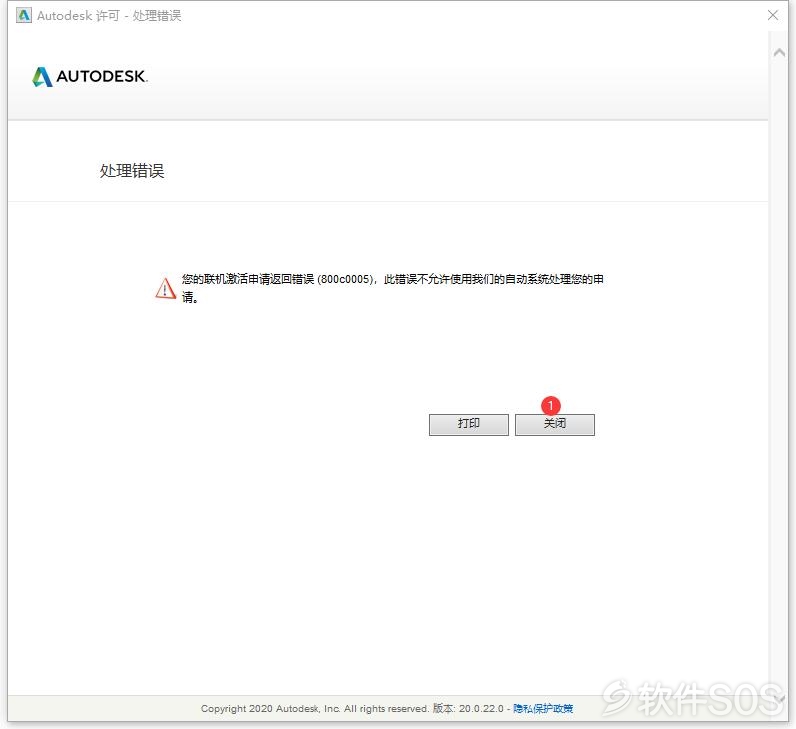The width and height of the screenshot is (796, 729).
Task: Click the Autodesk logo in header
Action: (89, 77)
